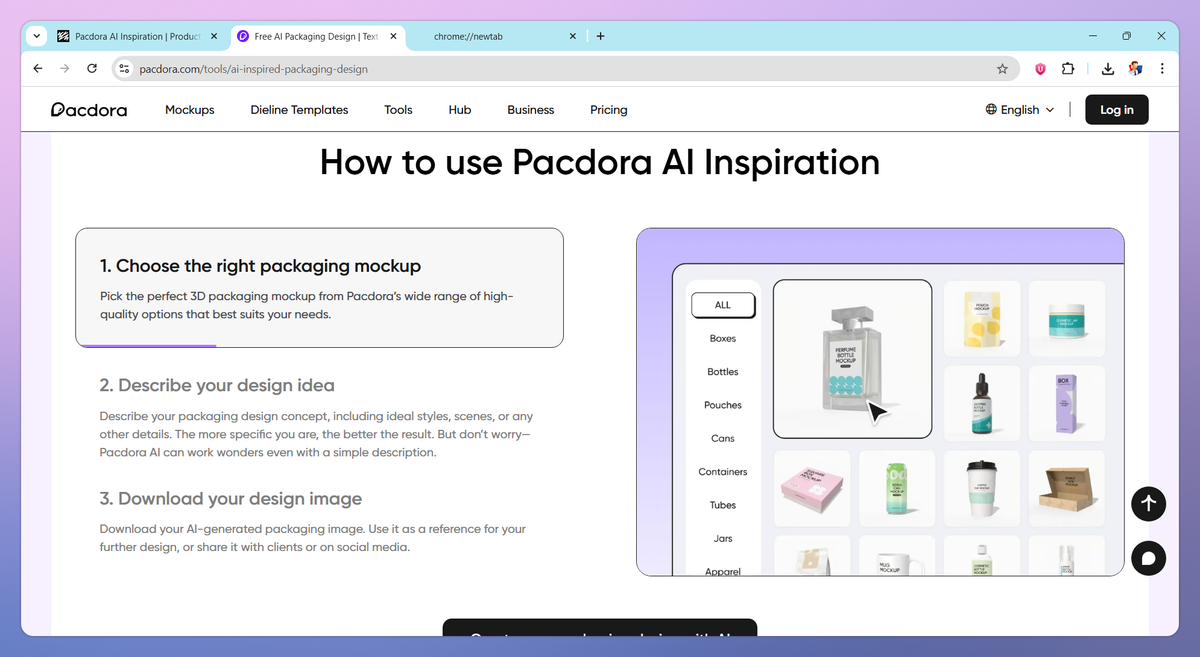Click the dropper bottle mockup thumbnail
This screenshot has height=657, width=1200.
[982, 403]
